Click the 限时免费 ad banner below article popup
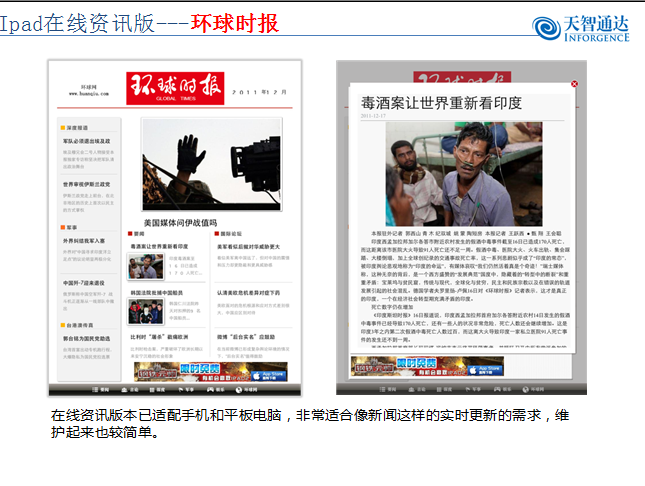645x486 pixels. coord(427,366)
